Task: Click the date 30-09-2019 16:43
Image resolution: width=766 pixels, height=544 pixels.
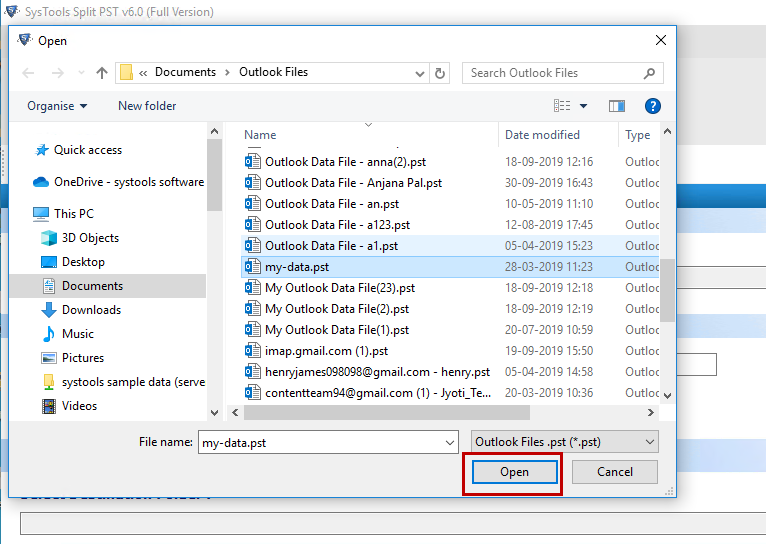Action: tap(549, 183)
